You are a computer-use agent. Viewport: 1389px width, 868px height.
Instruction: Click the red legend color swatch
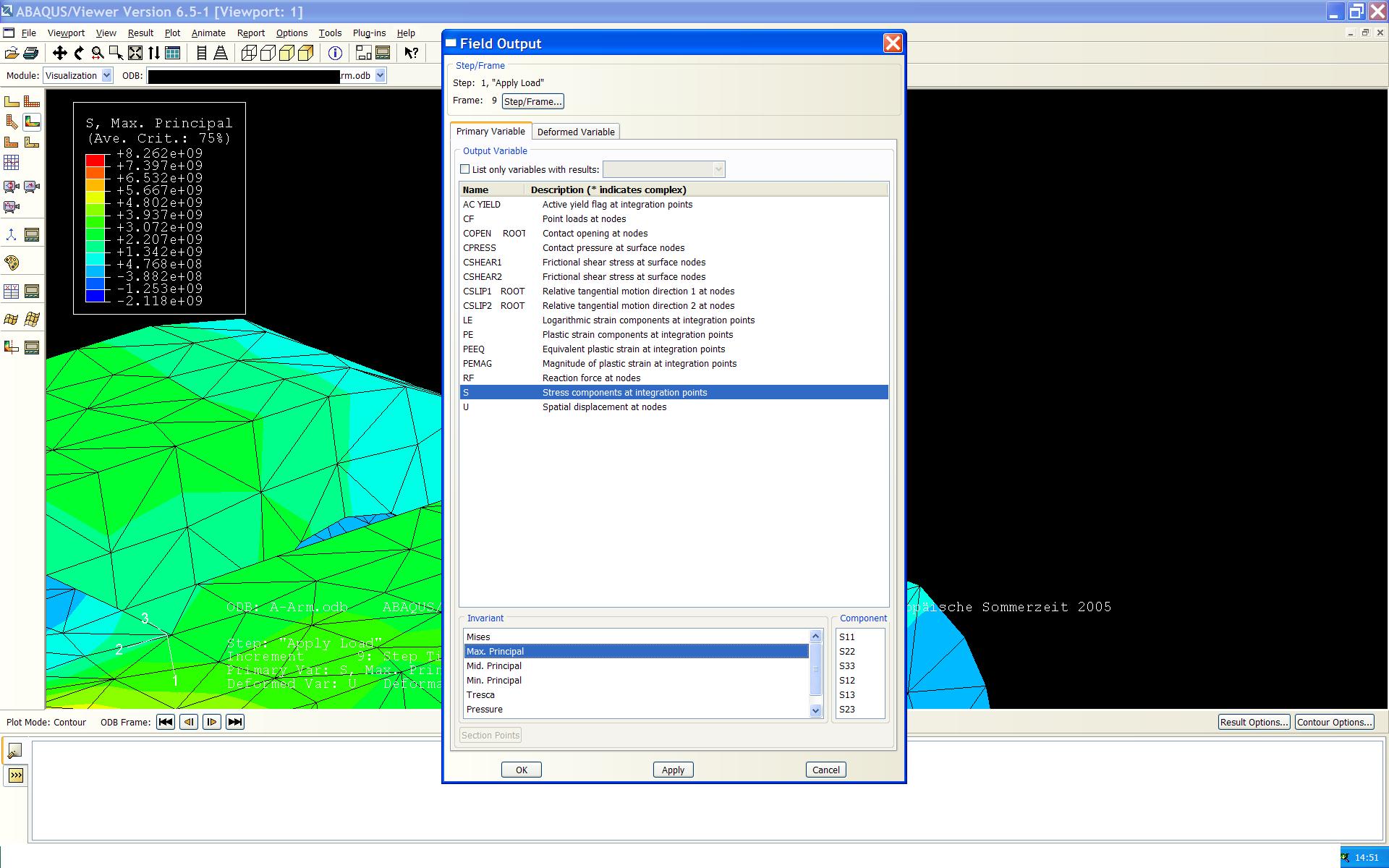[95, 160]
